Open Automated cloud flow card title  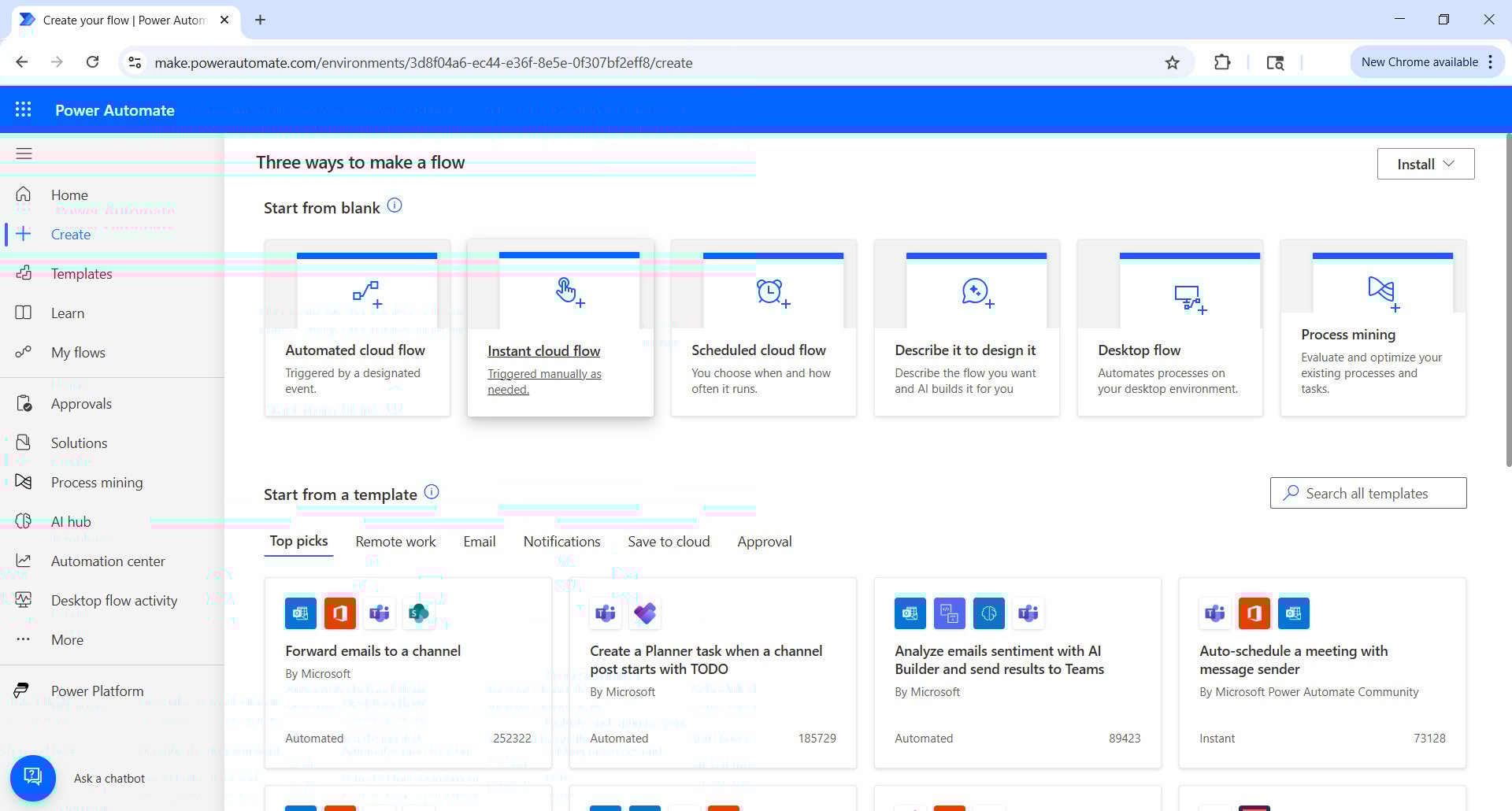tap(355, 350)
